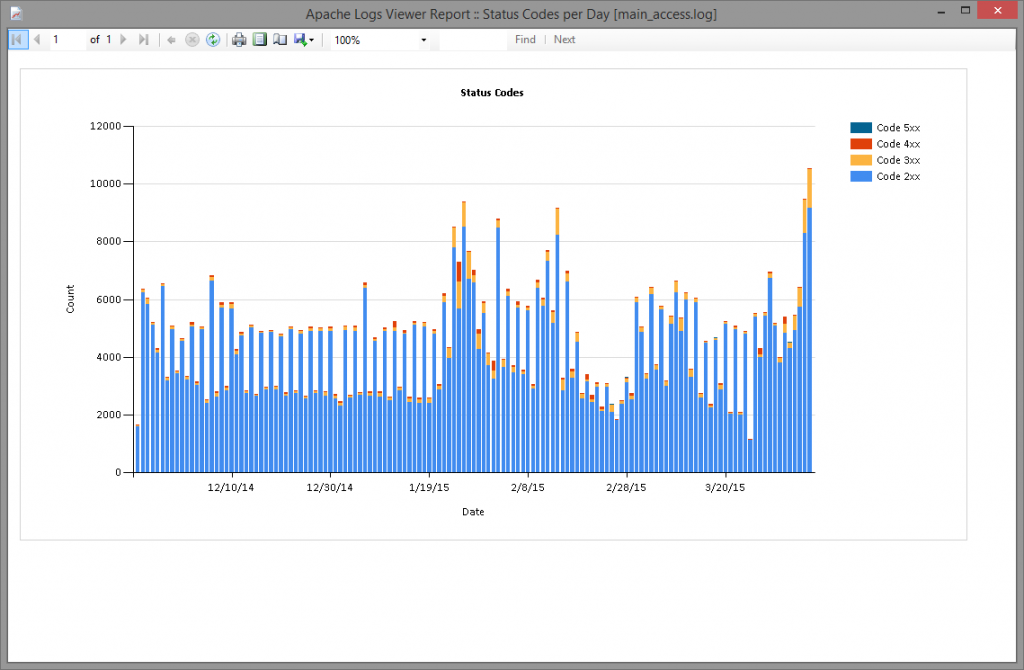Click the find text input box
Viewport: 1024px width, 670px height.
pyautogui.click(x=473, y=40)
